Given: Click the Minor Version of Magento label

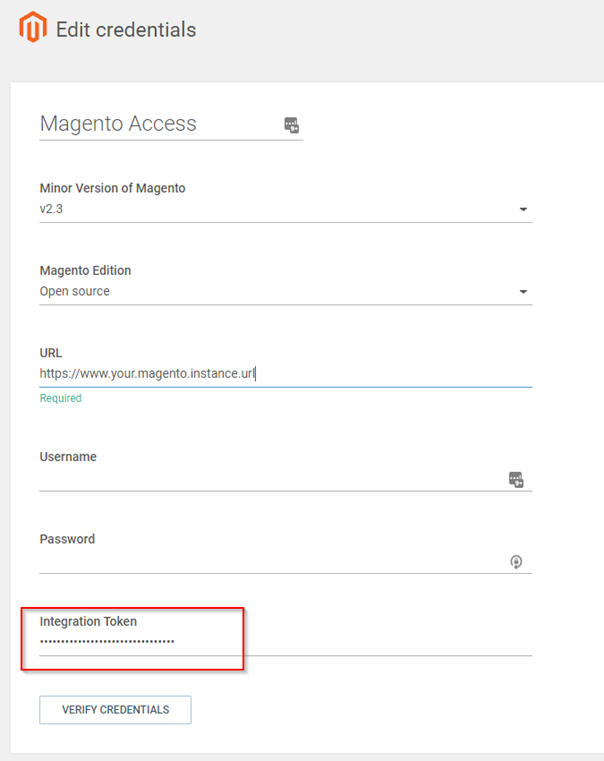Looking at the screenshot, I should coord(112,188).
